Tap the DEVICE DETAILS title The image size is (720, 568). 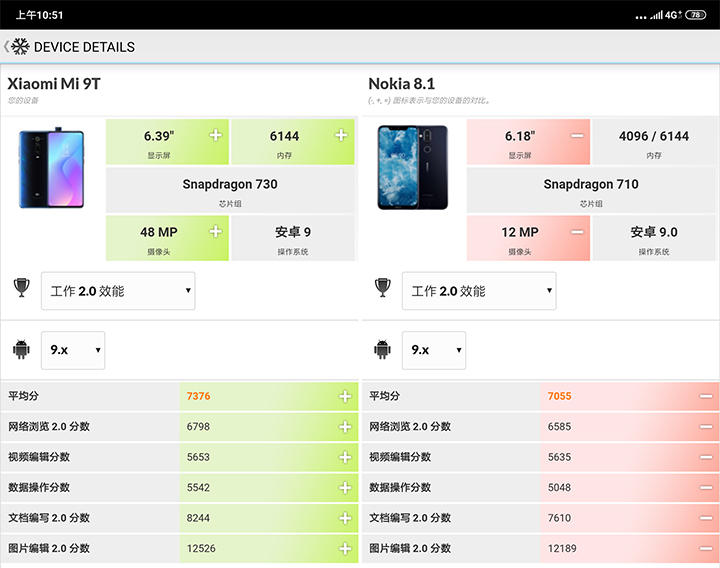point(84,47)
